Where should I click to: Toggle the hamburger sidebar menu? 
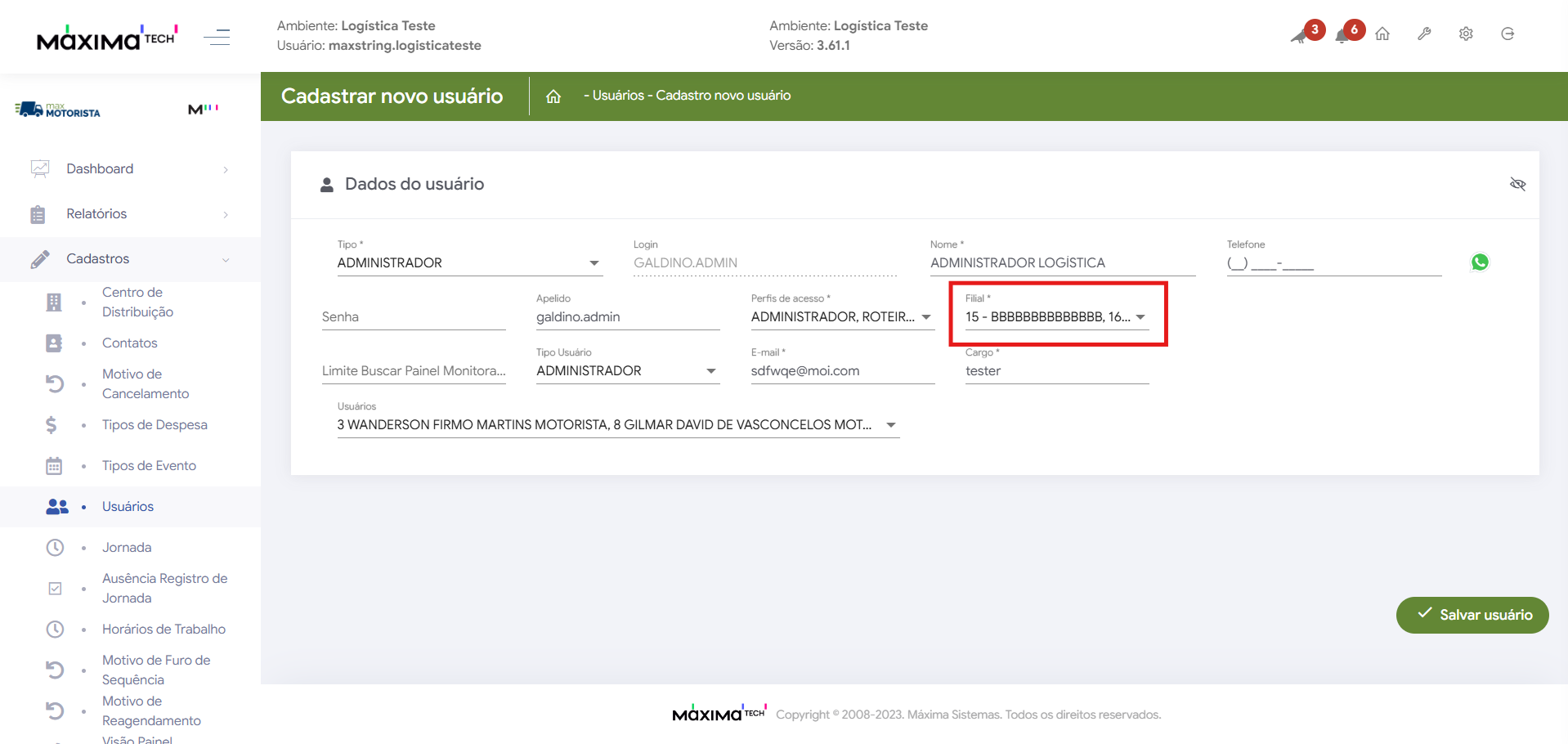coord(217,37)
